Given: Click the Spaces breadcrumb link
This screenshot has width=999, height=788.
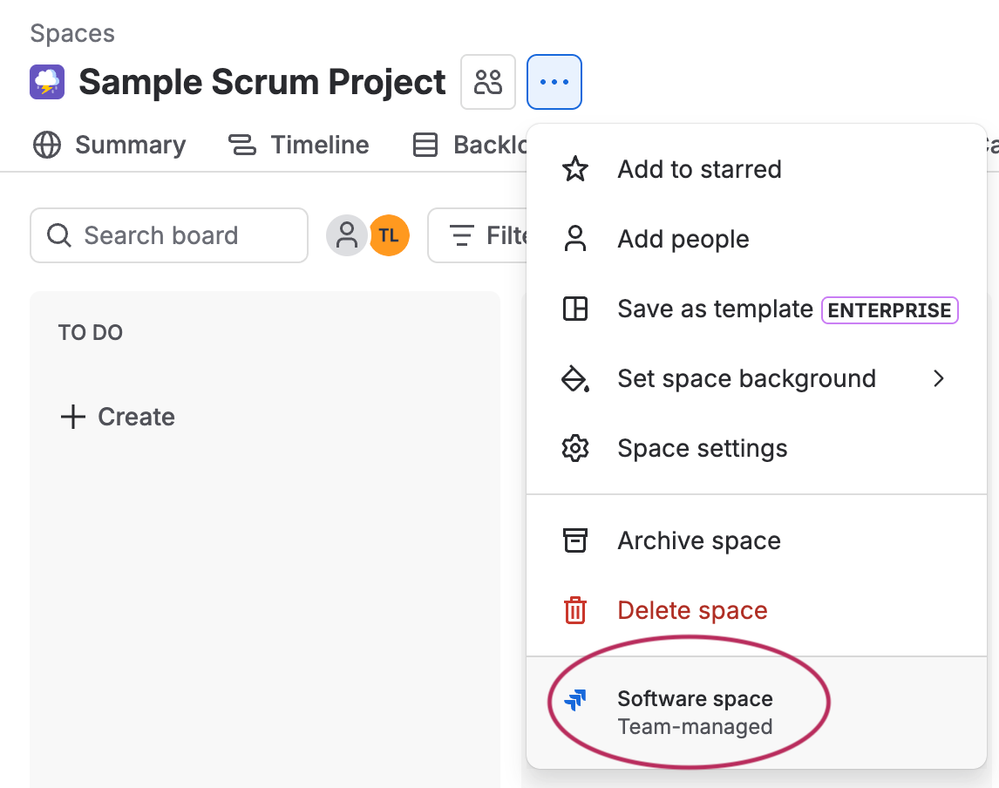Looking at the screenshot, I should 72,33.
